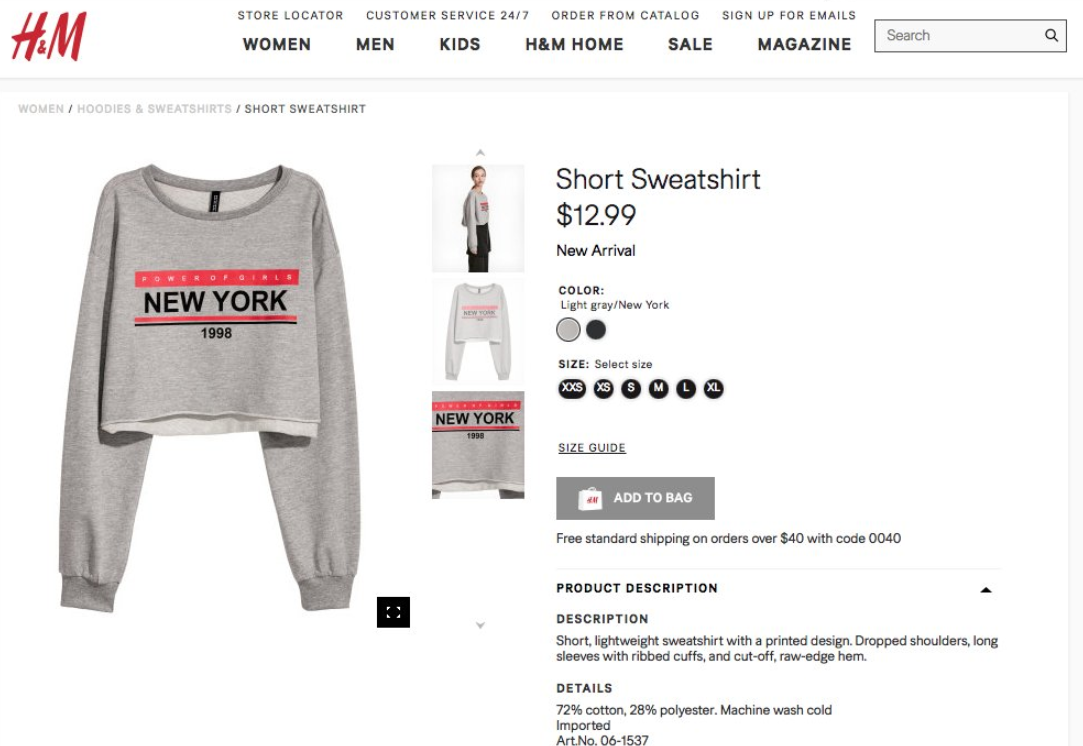This screenshot has width=1083, height=746.
Task: Open fullscreen image view icon
Action: [393, 612]
